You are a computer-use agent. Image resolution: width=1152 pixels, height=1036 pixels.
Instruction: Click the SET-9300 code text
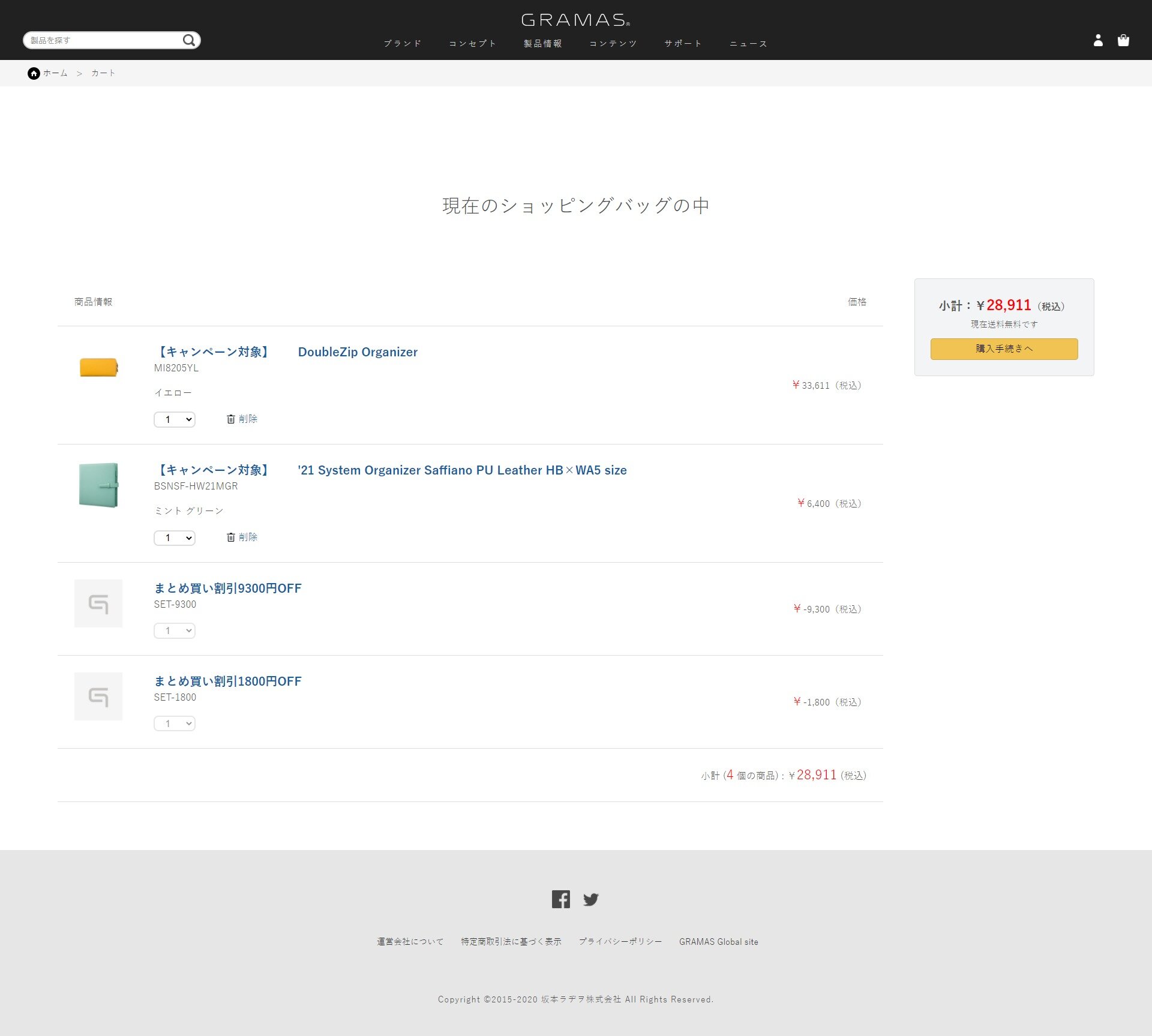(175, 605)
